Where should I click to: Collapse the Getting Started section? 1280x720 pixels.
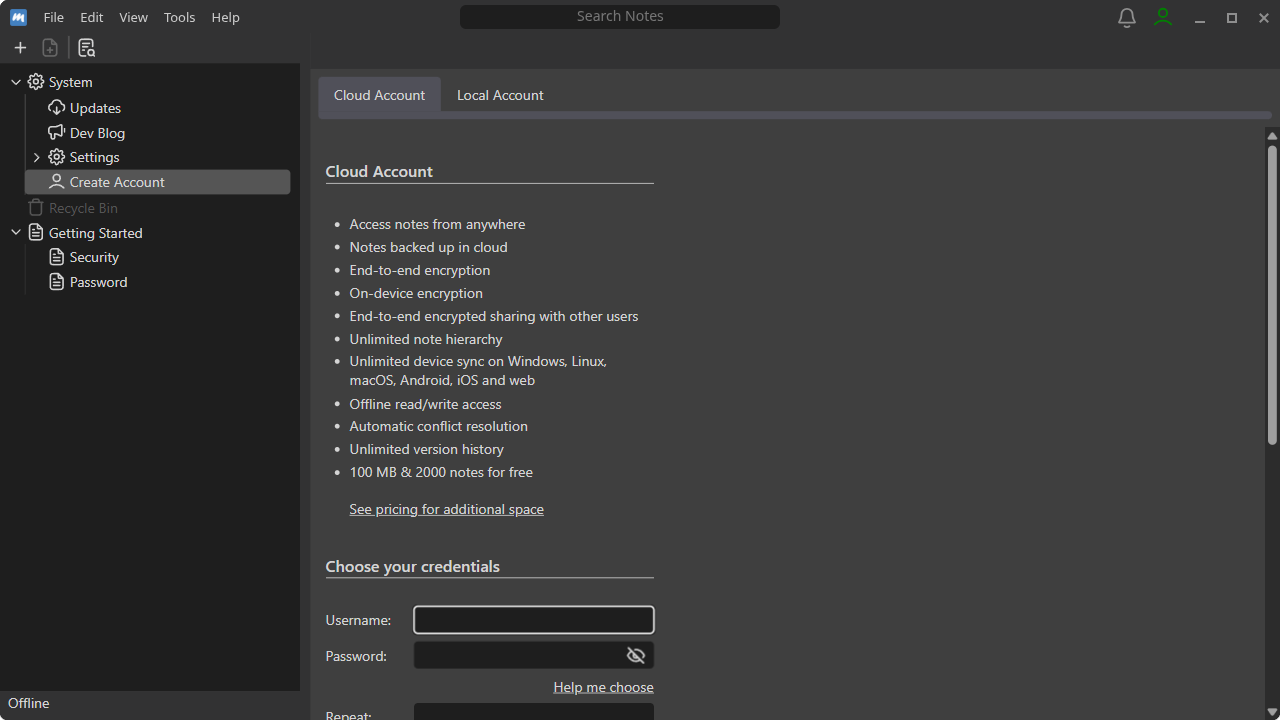pos(15,232)
